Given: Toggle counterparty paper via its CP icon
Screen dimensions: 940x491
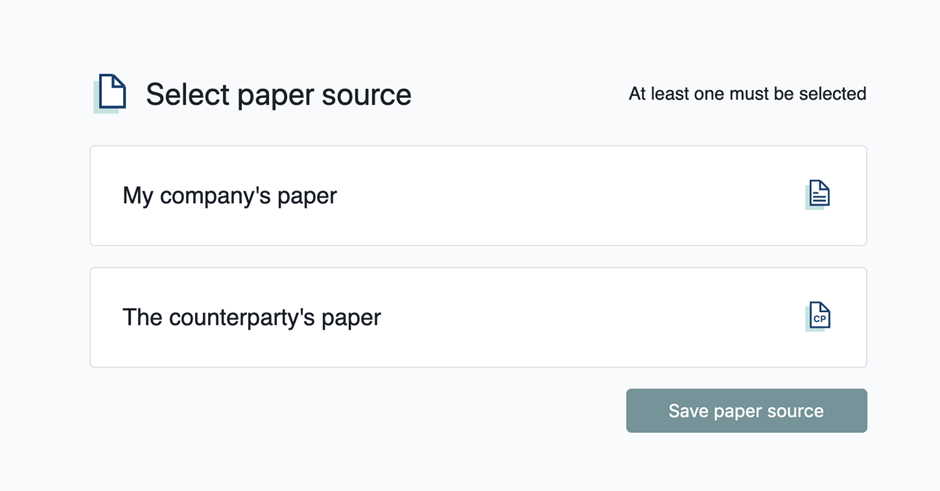Looking at the screenshot, I should point(818,316).
